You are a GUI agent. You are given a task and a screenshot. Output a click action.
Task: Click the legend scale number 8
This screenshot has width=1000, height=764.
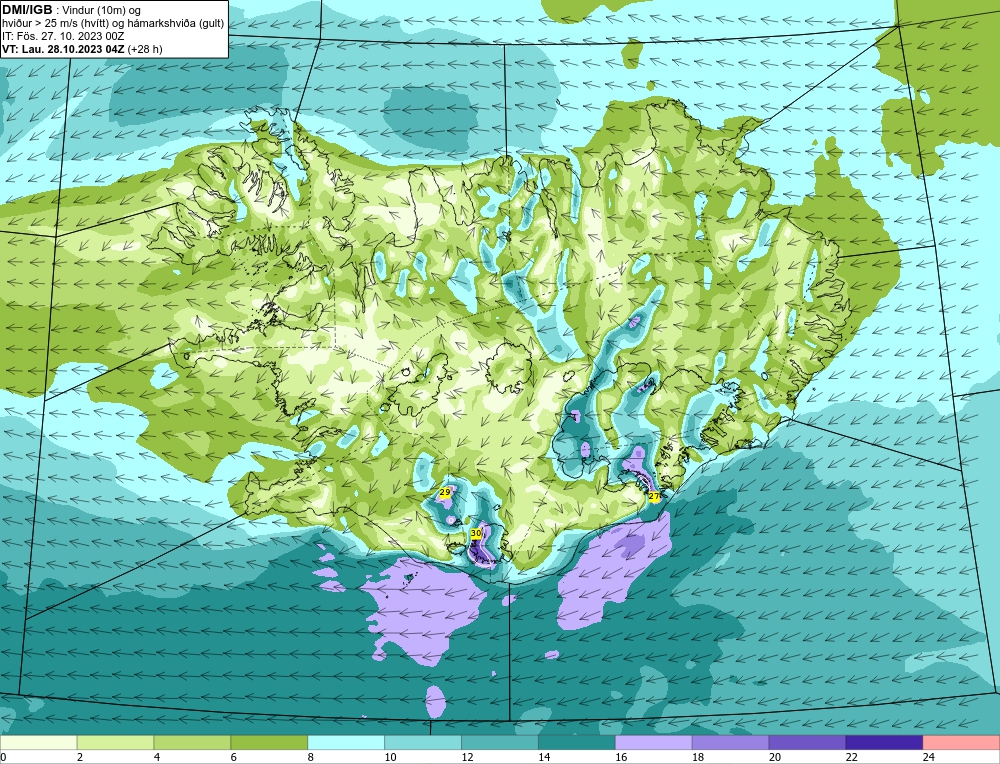pyautogui.click(x=311, y=758)
